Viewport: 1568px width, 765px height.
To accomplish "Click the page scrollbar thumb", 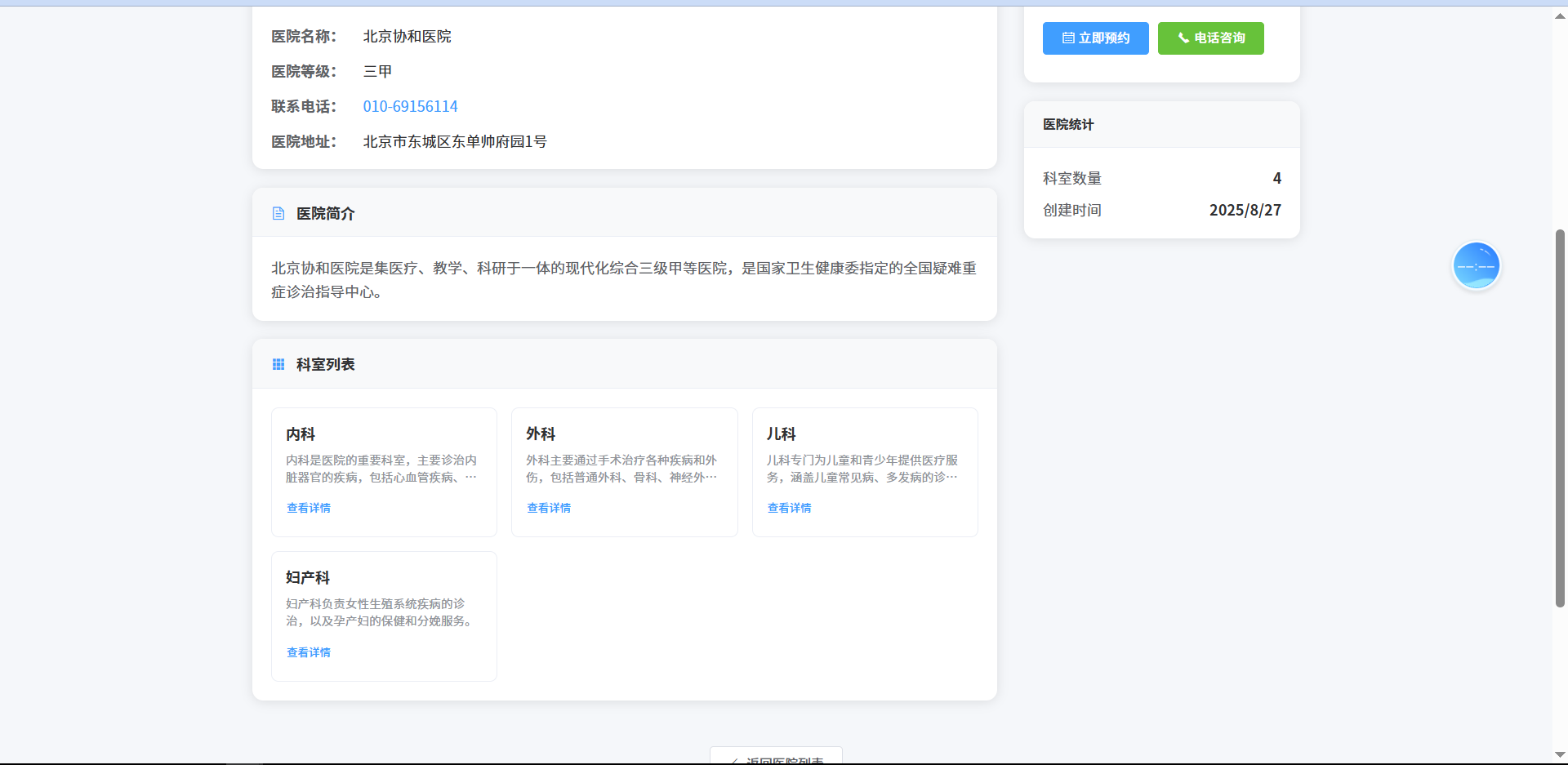I will [1560, 418].
